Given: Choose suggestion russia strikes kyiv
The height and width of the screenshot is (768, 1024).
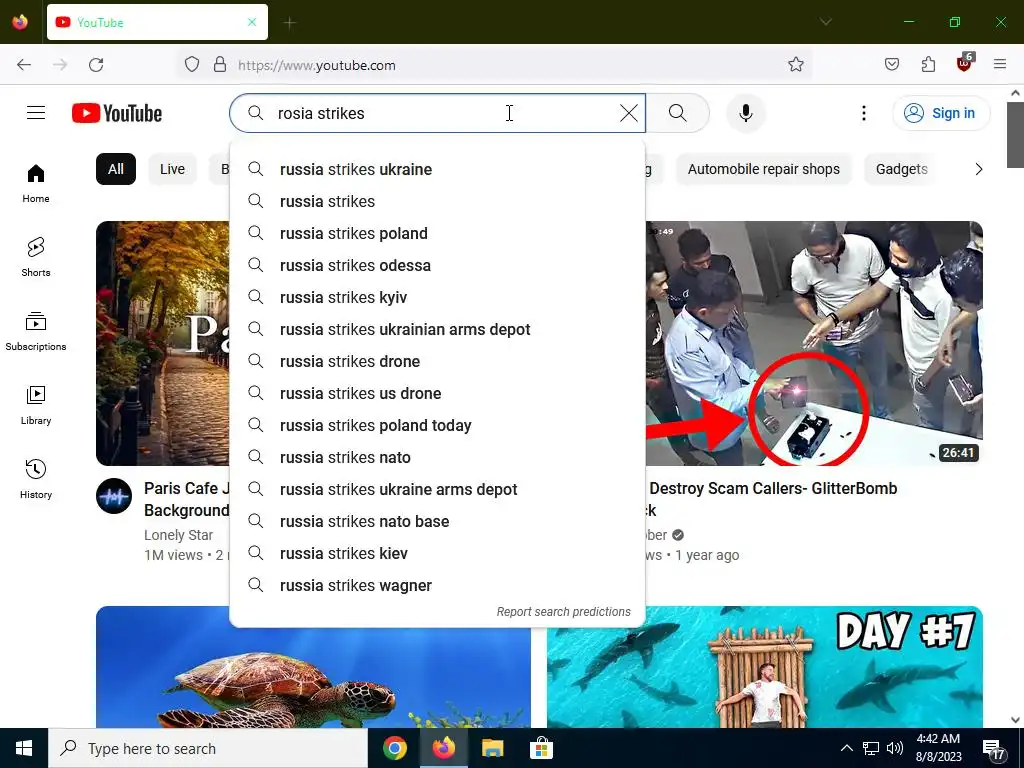Looking at the screenshot, I should pyautogui.click(x=438, y=297).
